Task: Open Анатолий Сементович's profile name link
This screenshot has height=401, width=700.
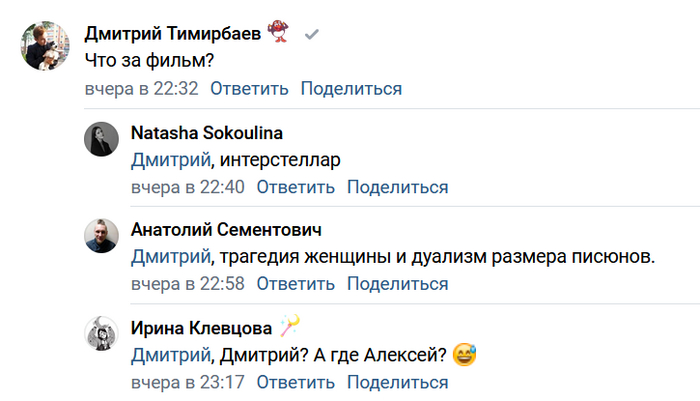Action: point(226,230)
